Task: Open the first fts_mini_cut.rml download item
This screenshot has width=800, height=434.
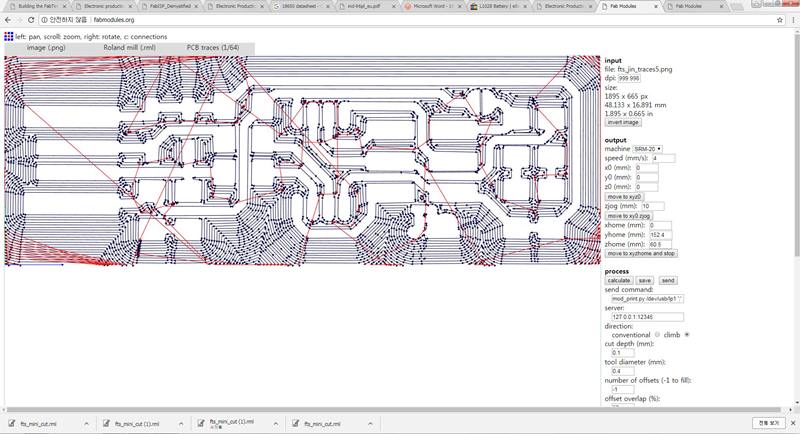Action: pyautogui.click(x=39, y=423)
